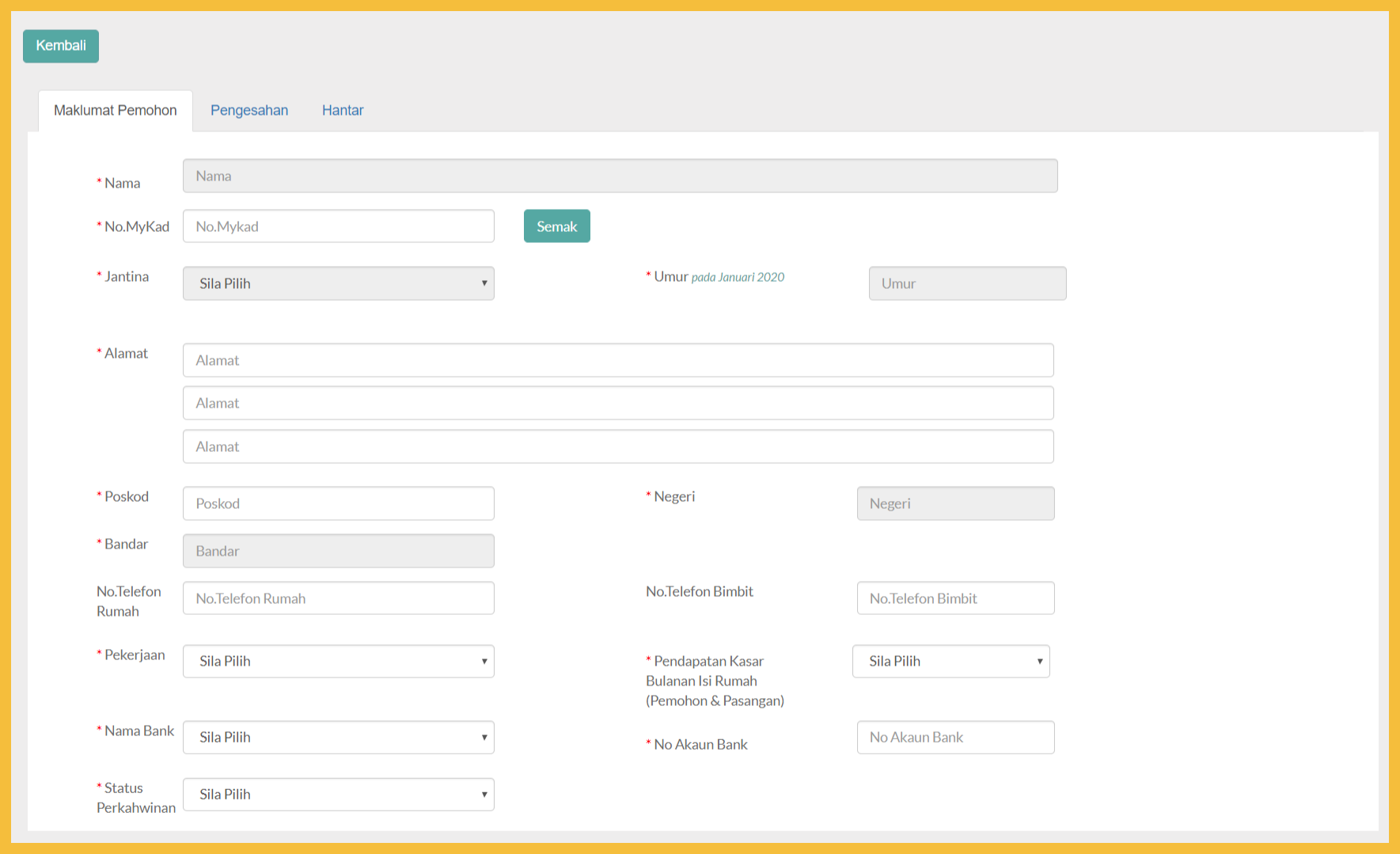
Task: Switch to the Pengesahan tab
Action: coord(249,110)
